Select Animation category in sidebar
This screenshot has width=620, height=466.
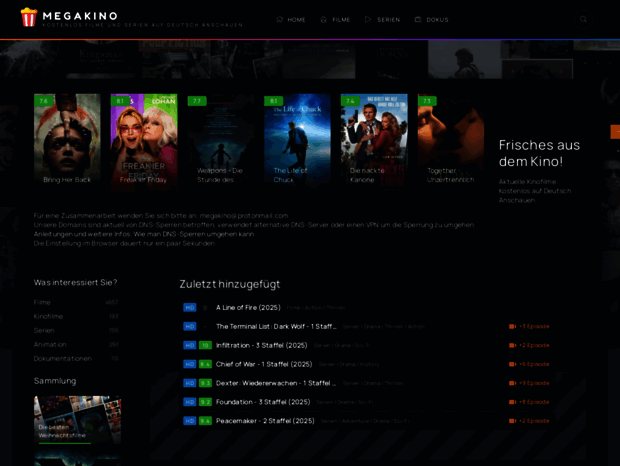click(x=50, y=344)
